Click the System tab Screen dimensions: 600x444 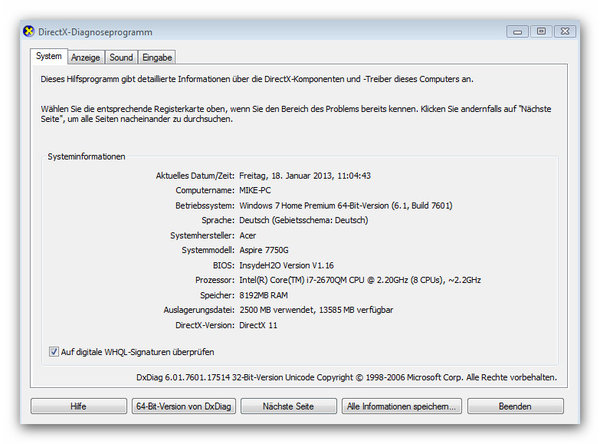[49, 57]
